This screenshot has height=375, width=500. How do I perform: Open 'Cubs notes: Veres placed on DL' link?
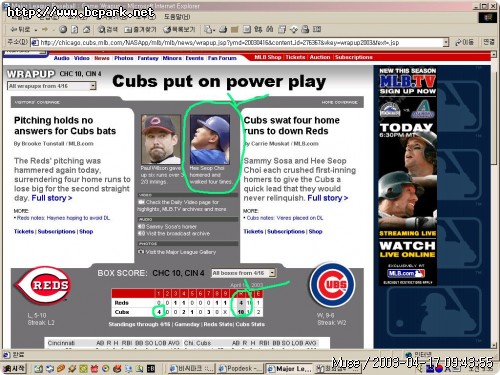(x=285, y=218)
